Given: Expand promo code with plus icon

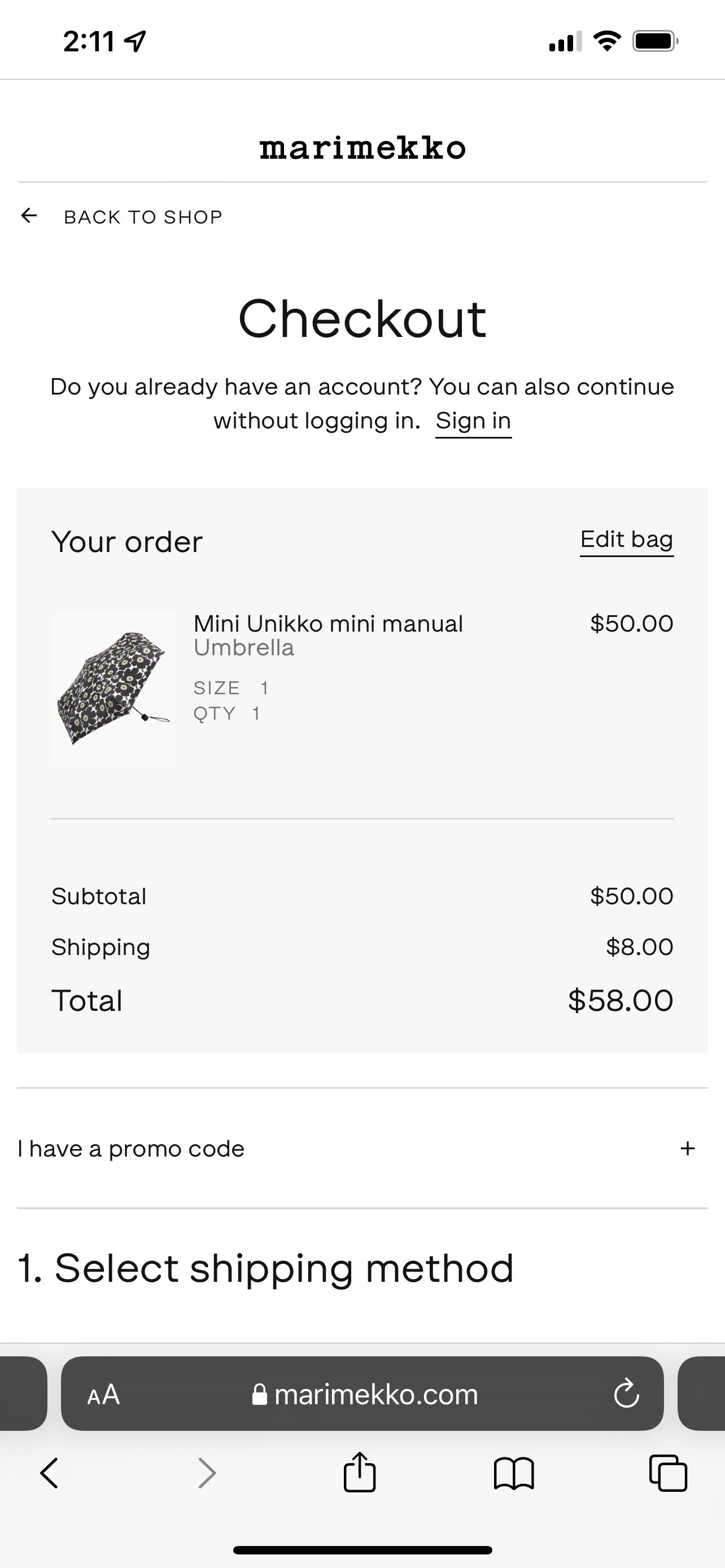Looking at the screenshot, I should (687, 1149).
